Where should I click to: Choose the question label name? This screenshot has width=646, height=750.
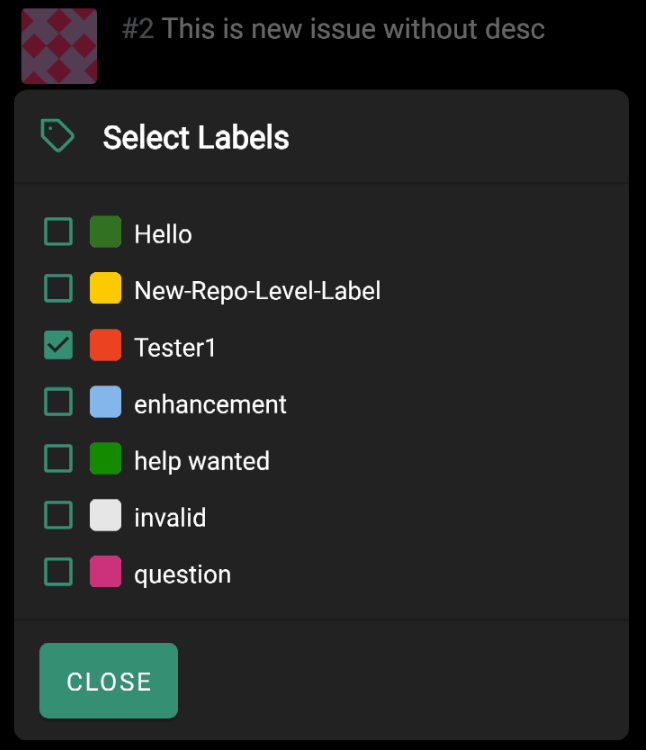pyautogui.click(x=183, y=574)
